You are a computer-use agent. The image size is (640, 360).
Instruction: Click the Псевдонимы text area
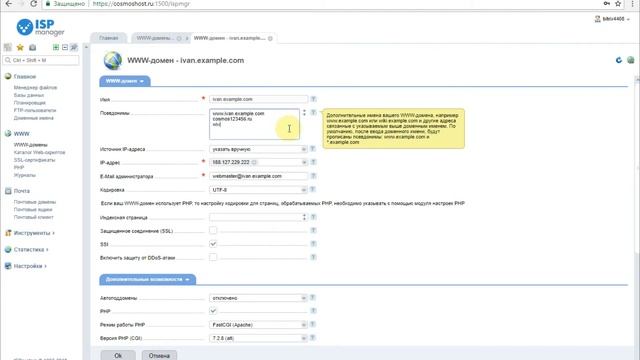pos(254,124)
